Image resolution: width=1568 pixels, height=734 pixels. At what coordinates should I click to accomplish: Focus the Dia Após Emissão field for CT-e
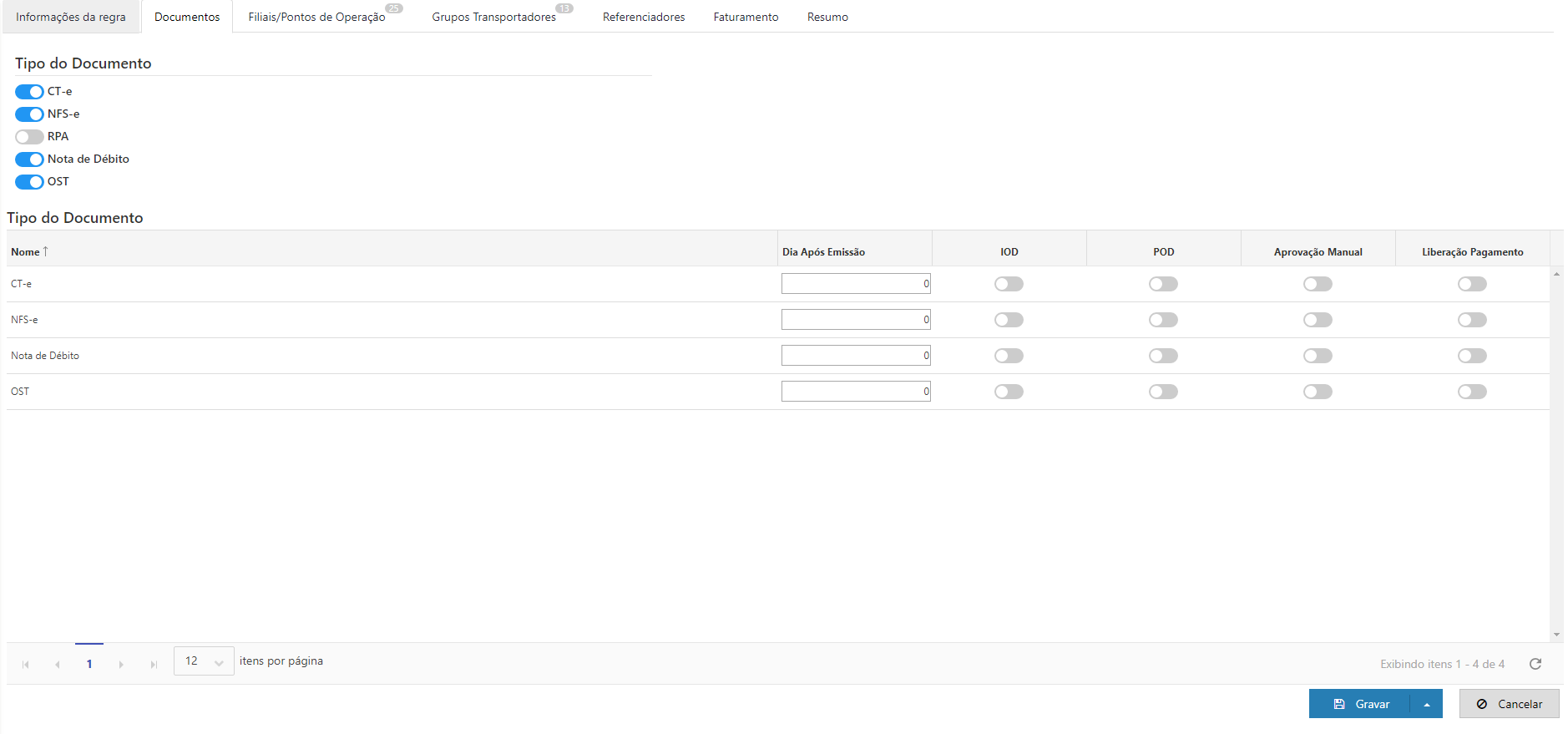point(856,284)
